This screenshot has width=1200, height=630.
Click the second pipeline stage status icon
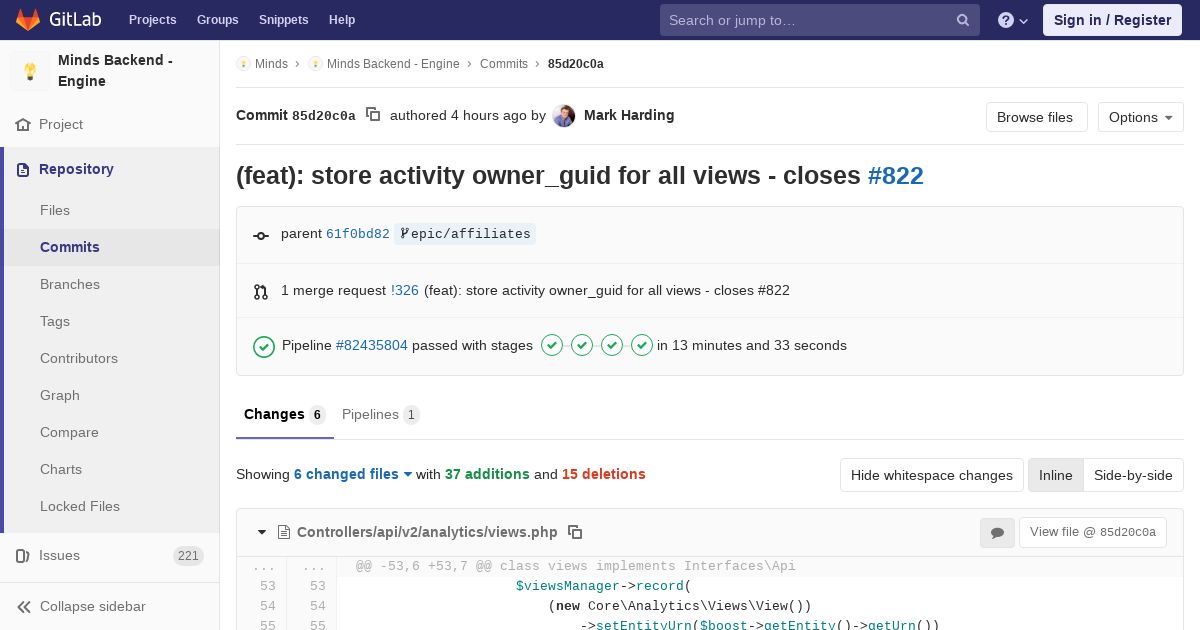pyautogui.click(x=582, y=345)
